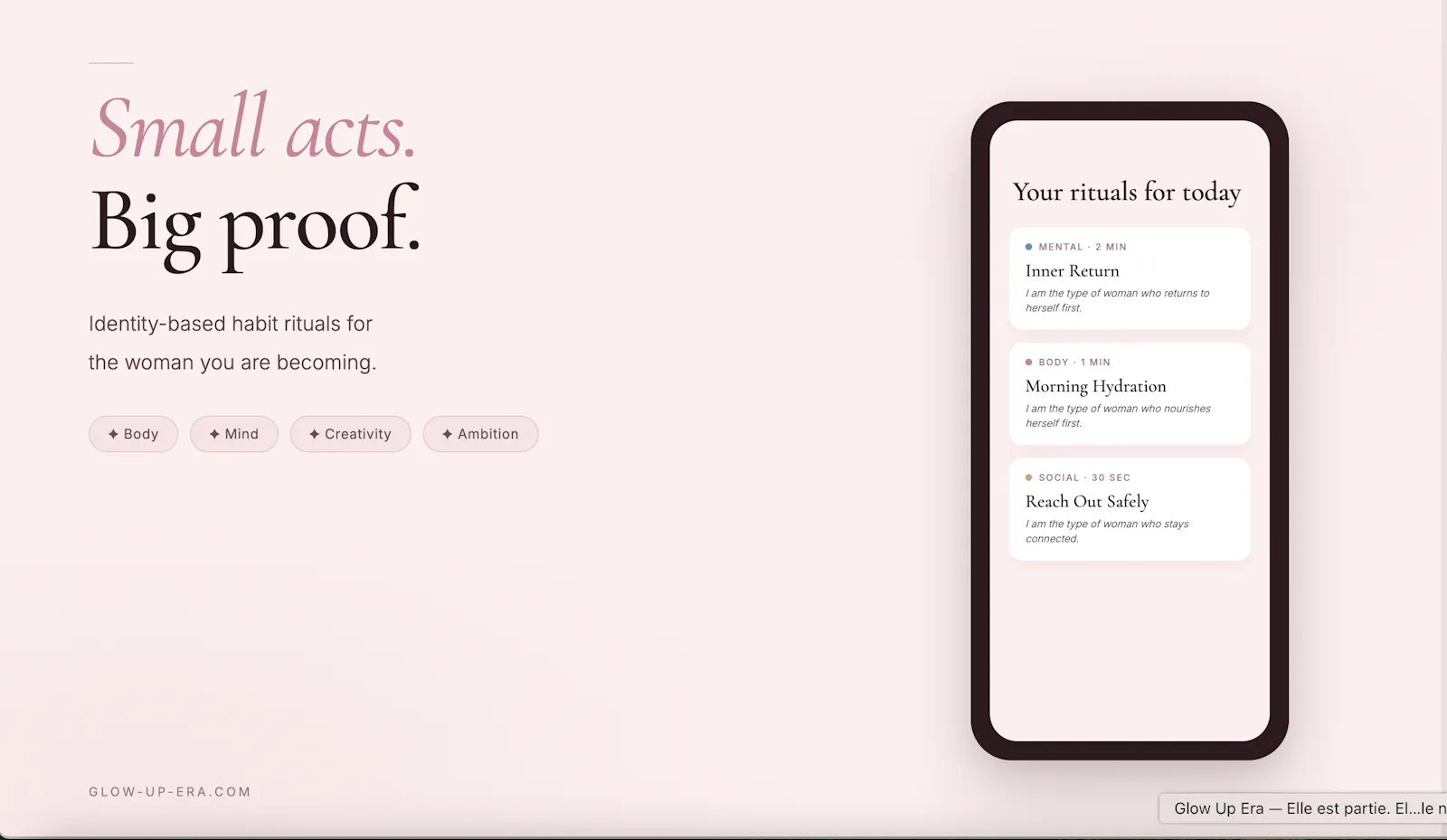The width and height of the screenshot is (1447, 840).
Task: Click the sparkle icon in the Ambition pill
Action: (448, 434)
